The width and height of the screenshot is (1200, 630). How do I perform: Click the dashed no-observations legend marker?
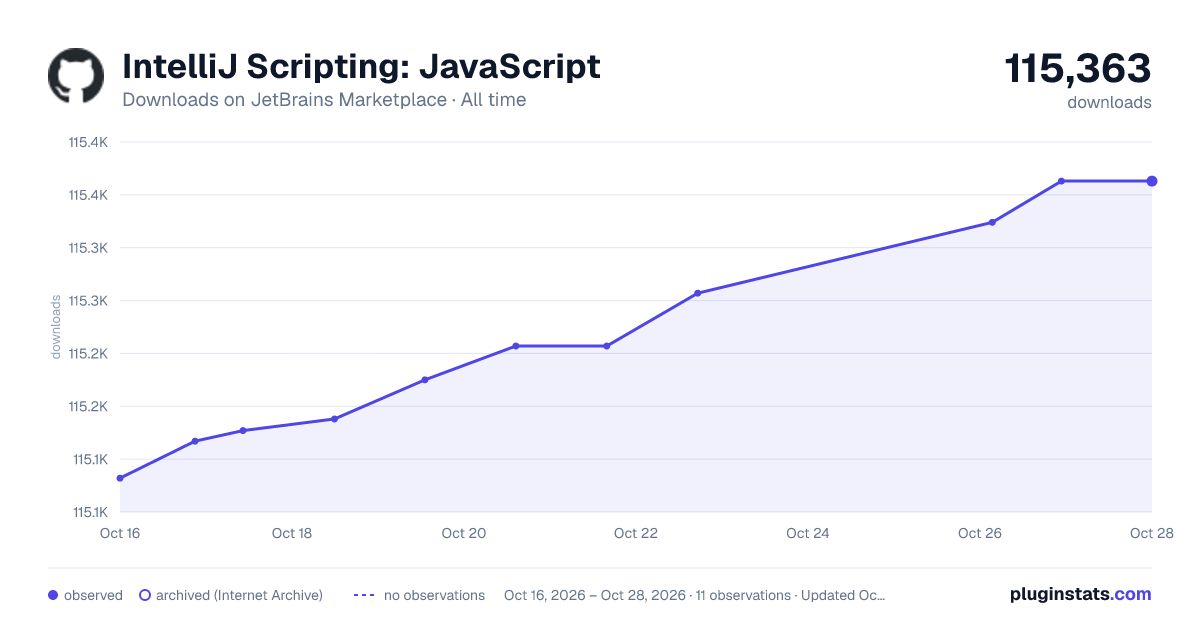[364, 595]
